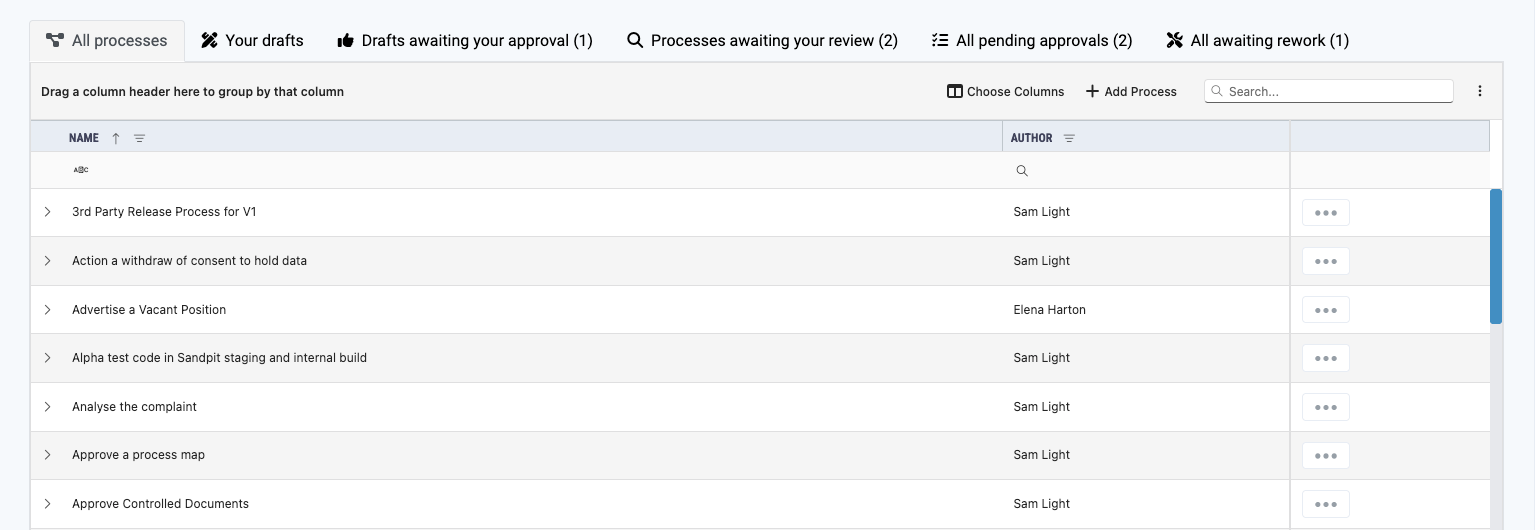This screenshot has width=1535, height=530.
Task: Open actions menu for Approve Controlled Documents
Action: pos(1326,504)
